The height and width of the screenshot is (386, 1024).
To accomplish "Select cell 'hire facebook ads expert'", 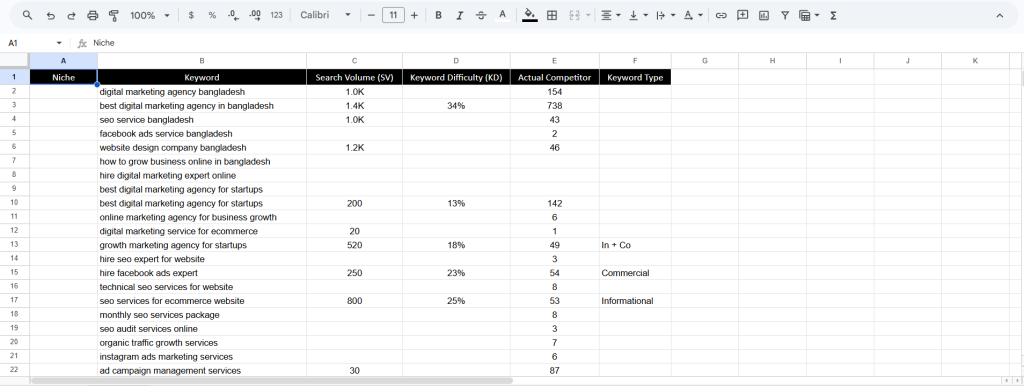I will coord(202,273).
